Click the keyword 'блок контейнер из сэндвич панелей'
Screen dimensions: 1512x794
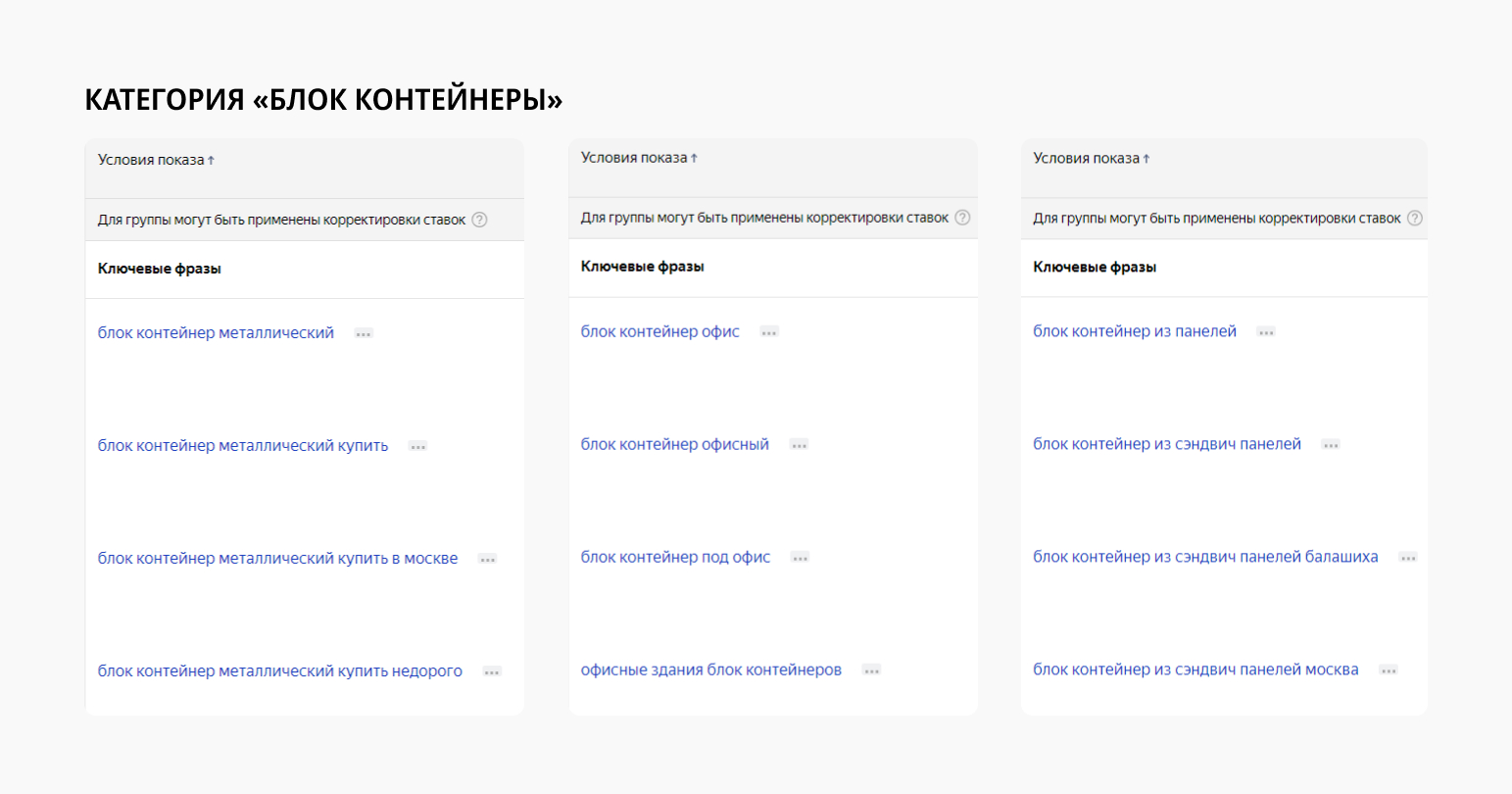click(1166, 443)
